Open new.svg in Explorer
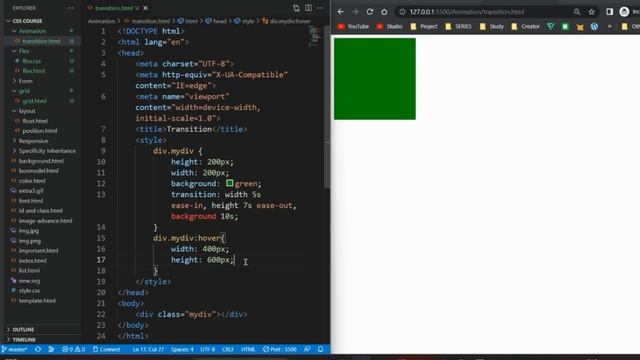Screen dimensions: 640x360 click(29, 281)
